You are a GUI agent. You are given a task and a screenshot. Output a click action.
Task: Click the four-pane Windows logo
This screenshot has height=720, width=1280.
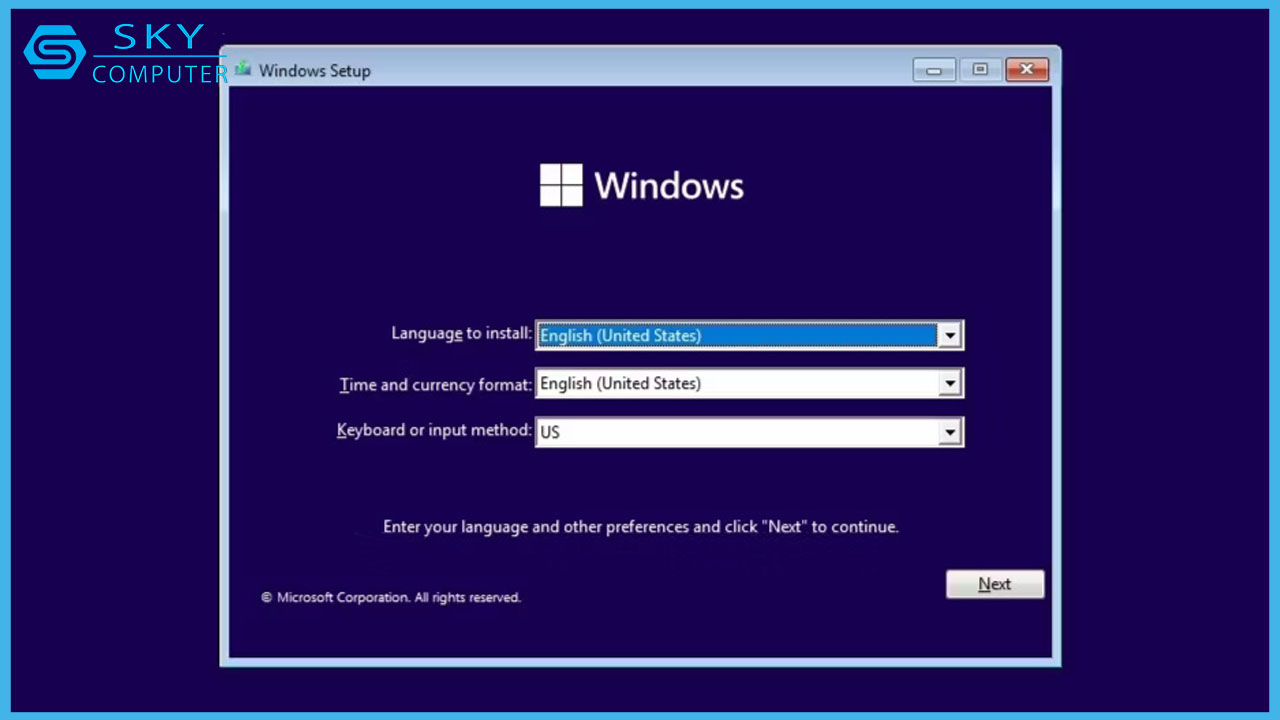(560, 185)
